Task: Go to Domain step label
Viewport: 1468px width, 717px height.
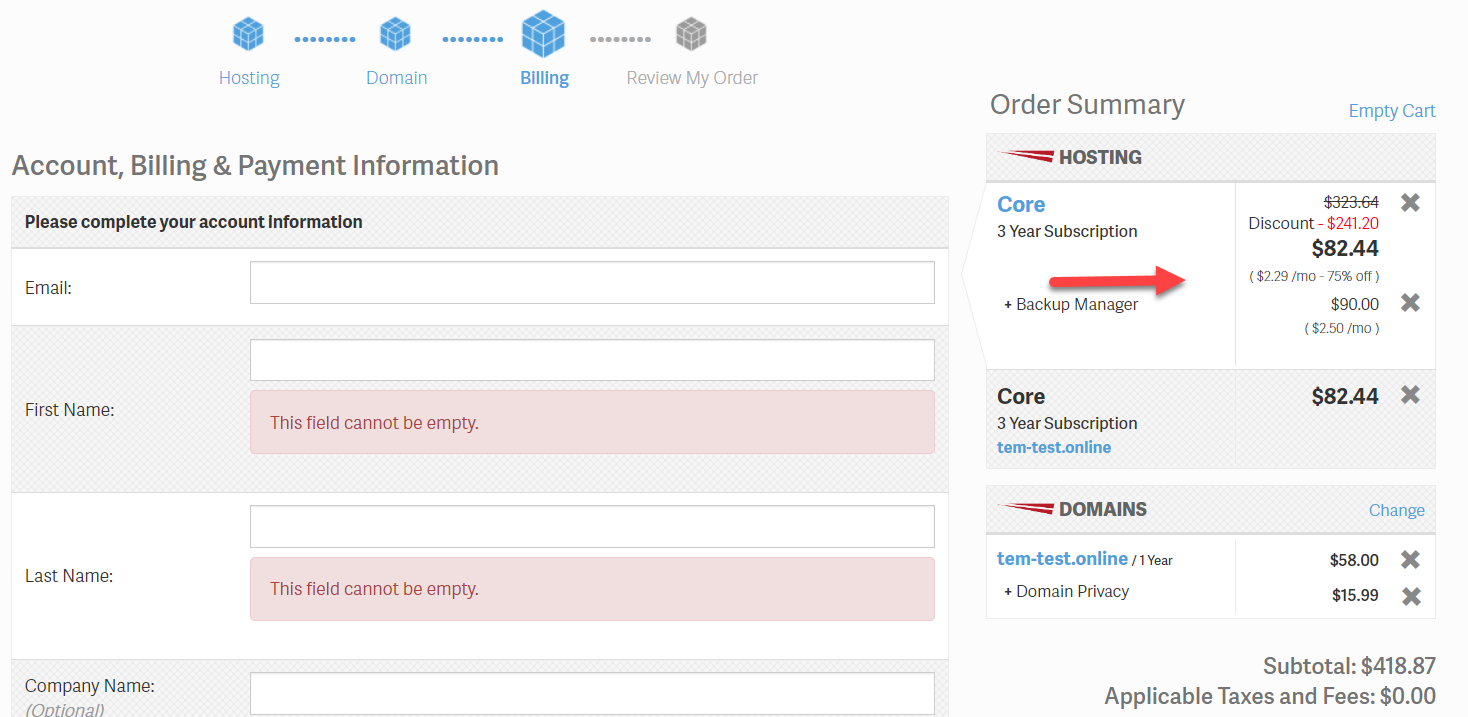Action: click(396, 78)
